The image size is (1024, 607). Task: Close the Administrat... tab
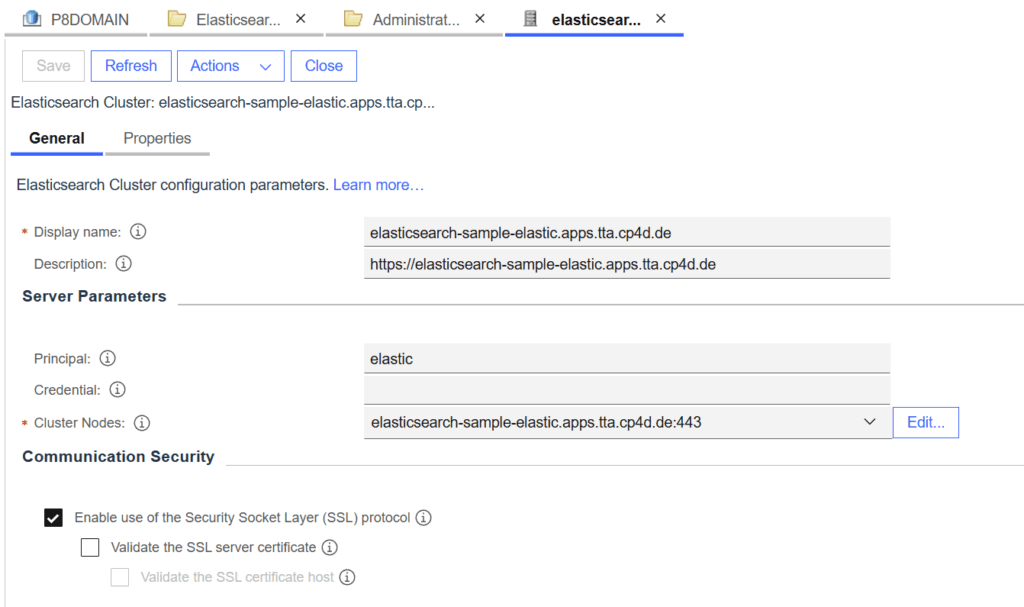click(480, 19)
